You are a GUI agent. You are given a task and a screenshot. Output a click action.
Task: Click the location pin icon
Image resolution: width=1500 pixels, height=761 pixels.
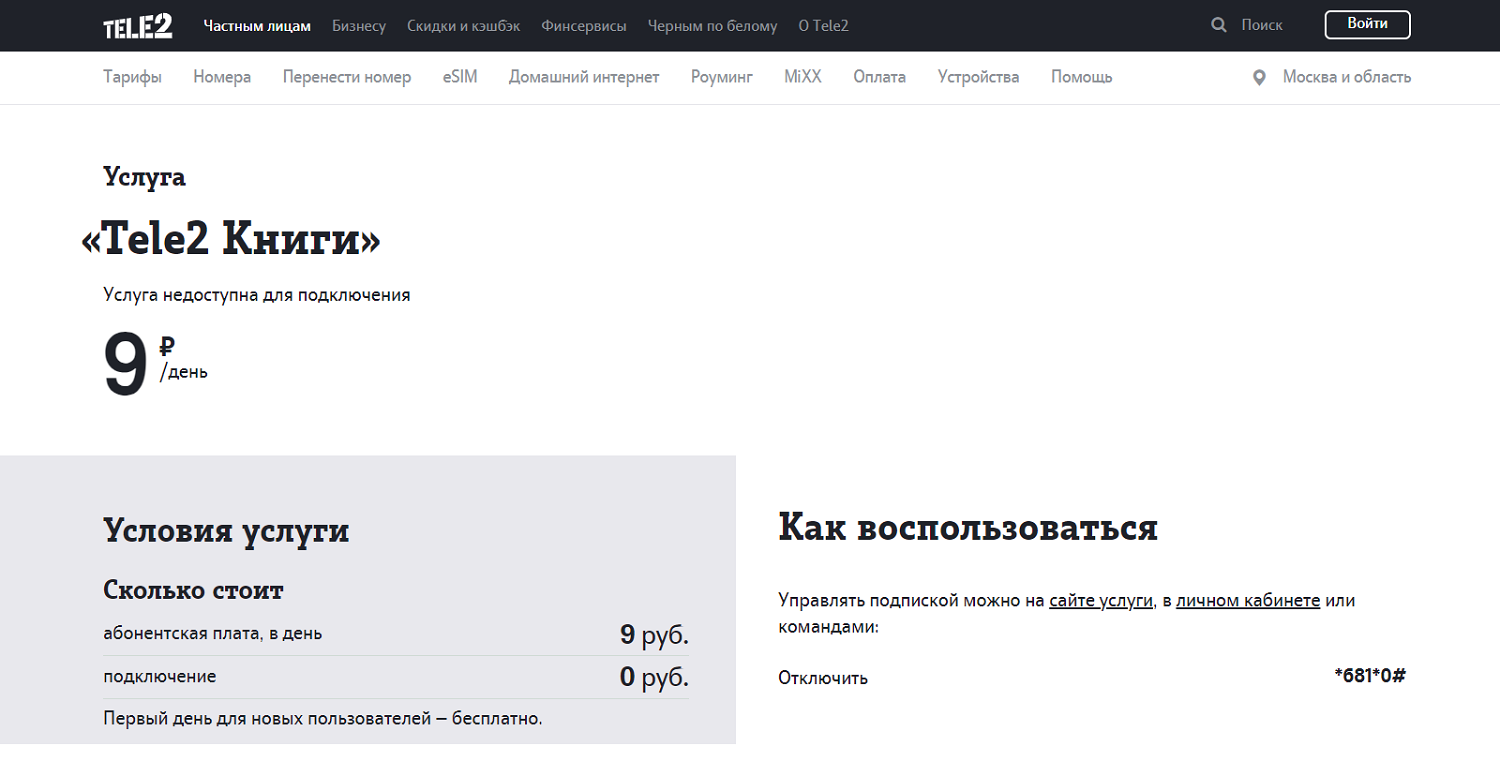pyautogui.click(x=1259, y=77)
